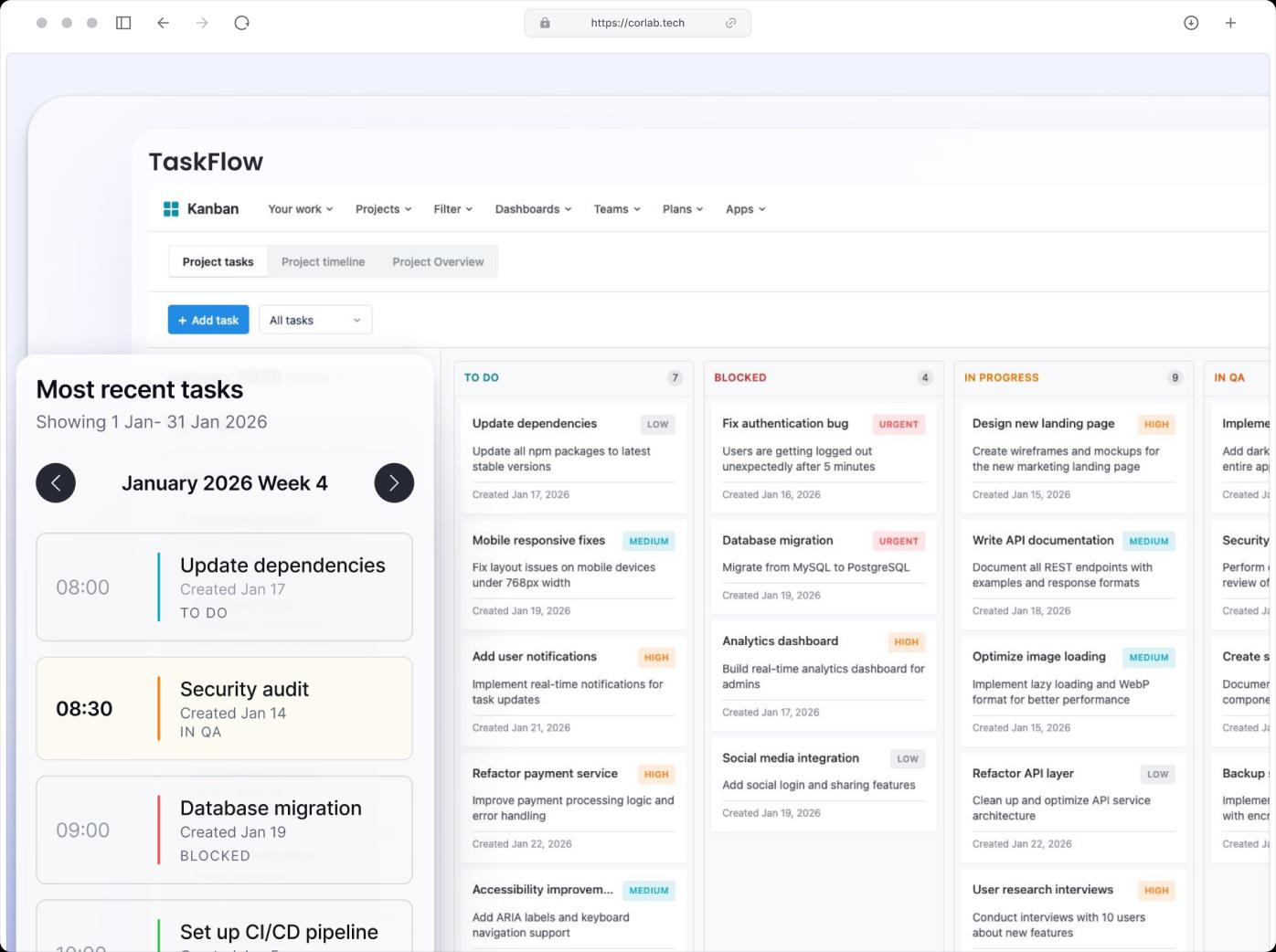This screenshot has width=1276, height=952.
Task: Select the Project tasks tab
Action: (218, 261)
